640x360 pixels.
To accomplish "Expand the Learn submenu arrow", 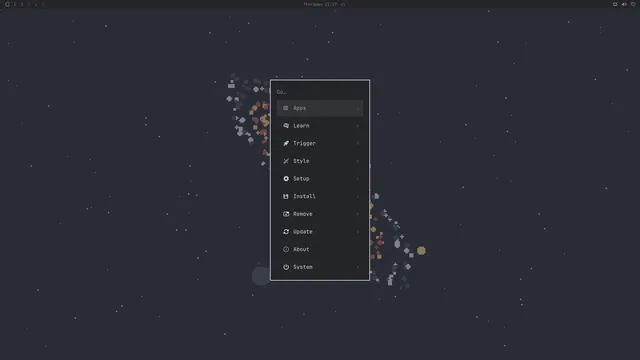I will click(x=358, y=126).
